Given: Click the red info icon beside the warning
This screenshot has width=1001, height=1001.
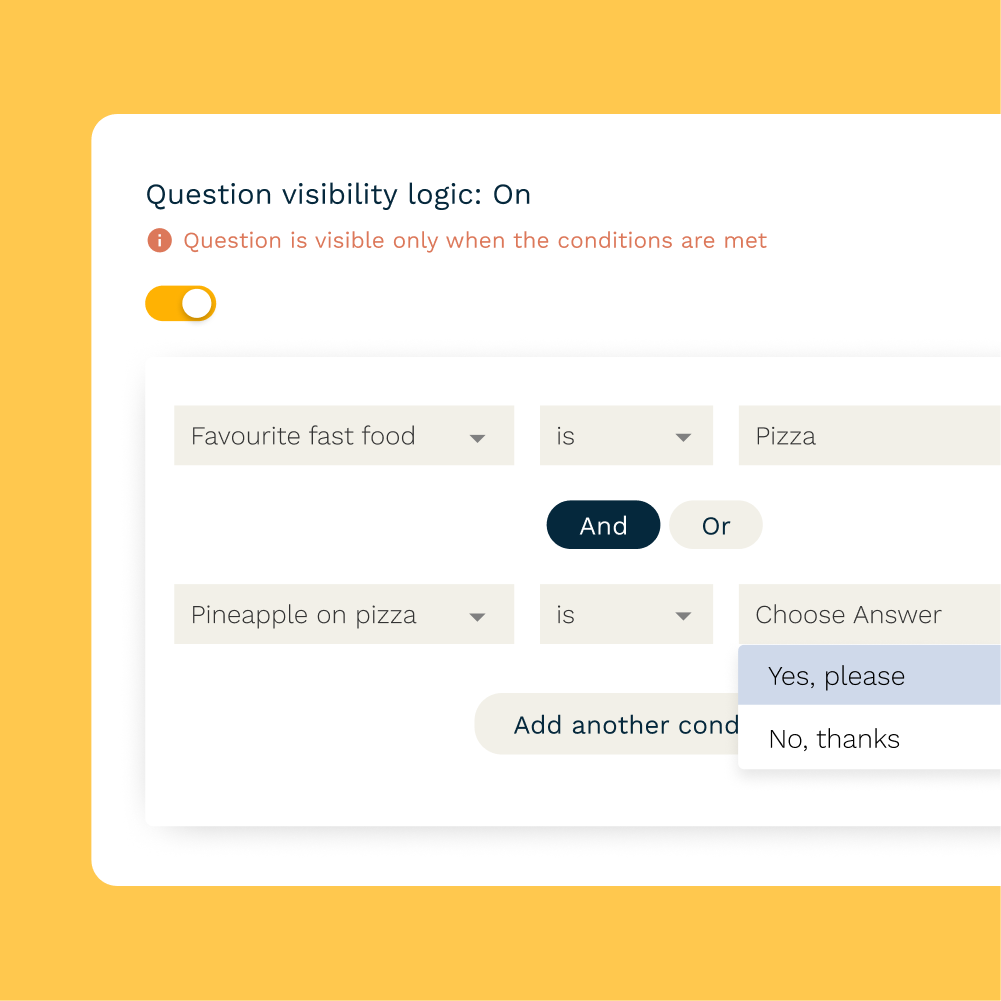Looking at the screenshot, I should [159, 241].
